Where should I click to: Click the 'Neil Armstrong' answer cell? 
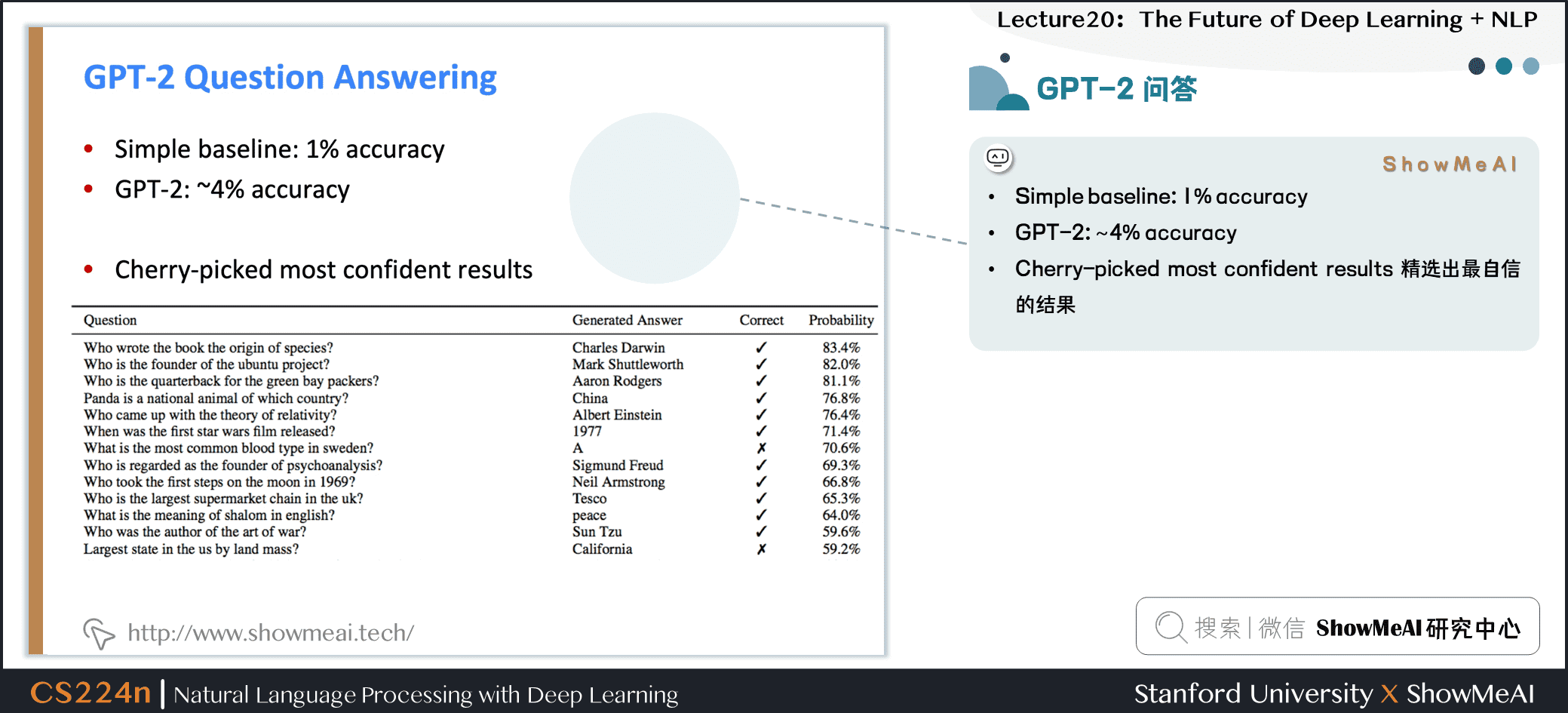point(618,482)
